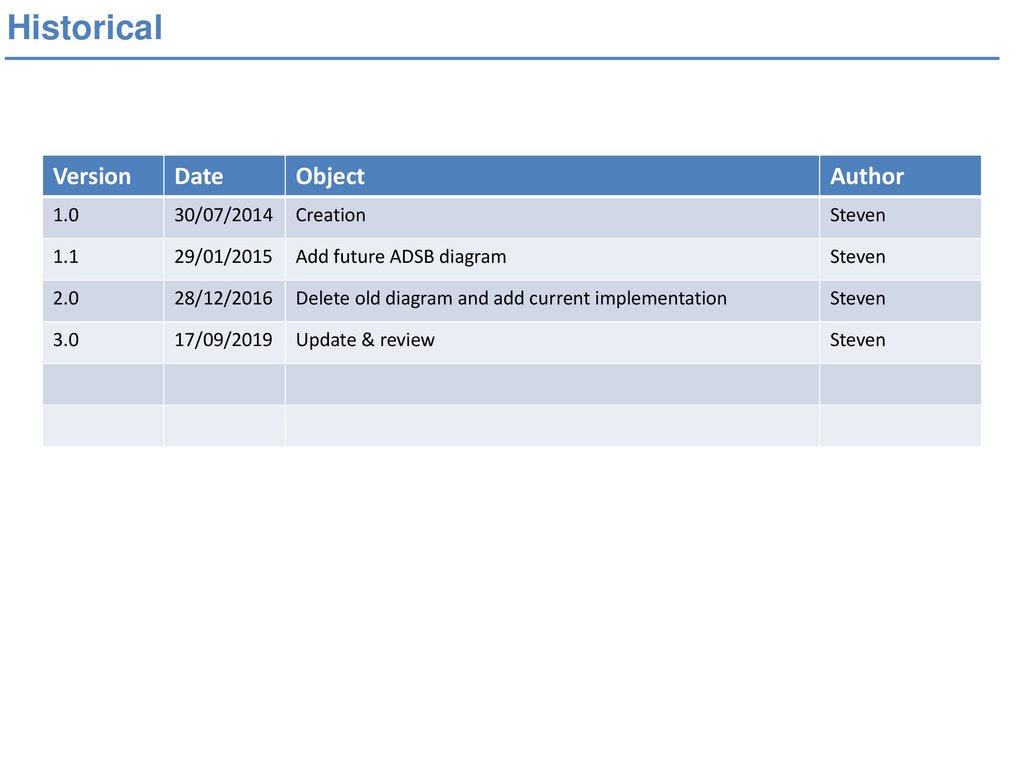Click the date 30/07/2014 cell
1024x767 pixels.
pyautogui.click(x=223, y=215)
